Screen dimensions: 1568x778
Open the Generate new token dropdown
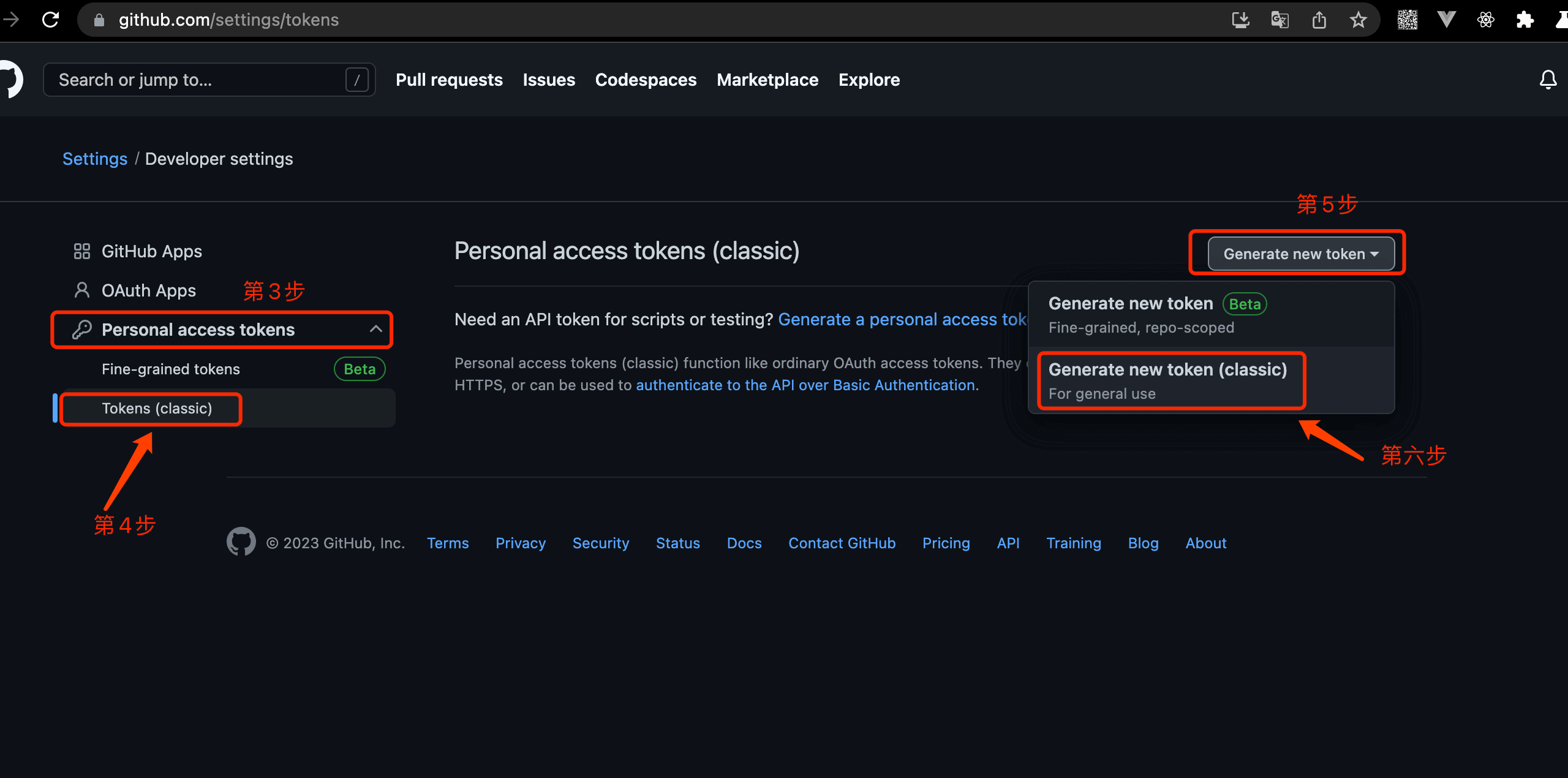pos(1301,254)
